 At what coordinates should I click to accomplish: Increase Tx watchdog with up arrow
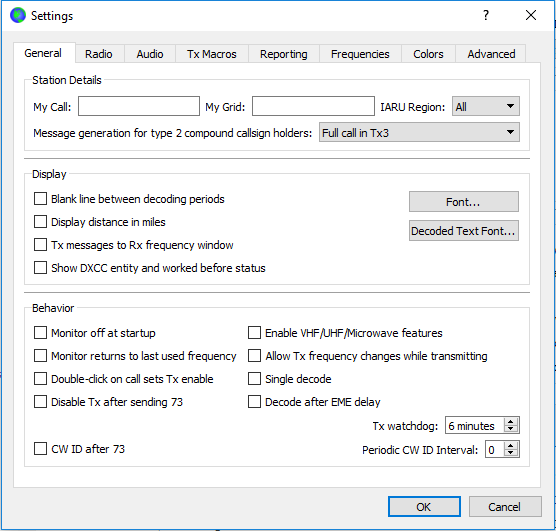511,422
